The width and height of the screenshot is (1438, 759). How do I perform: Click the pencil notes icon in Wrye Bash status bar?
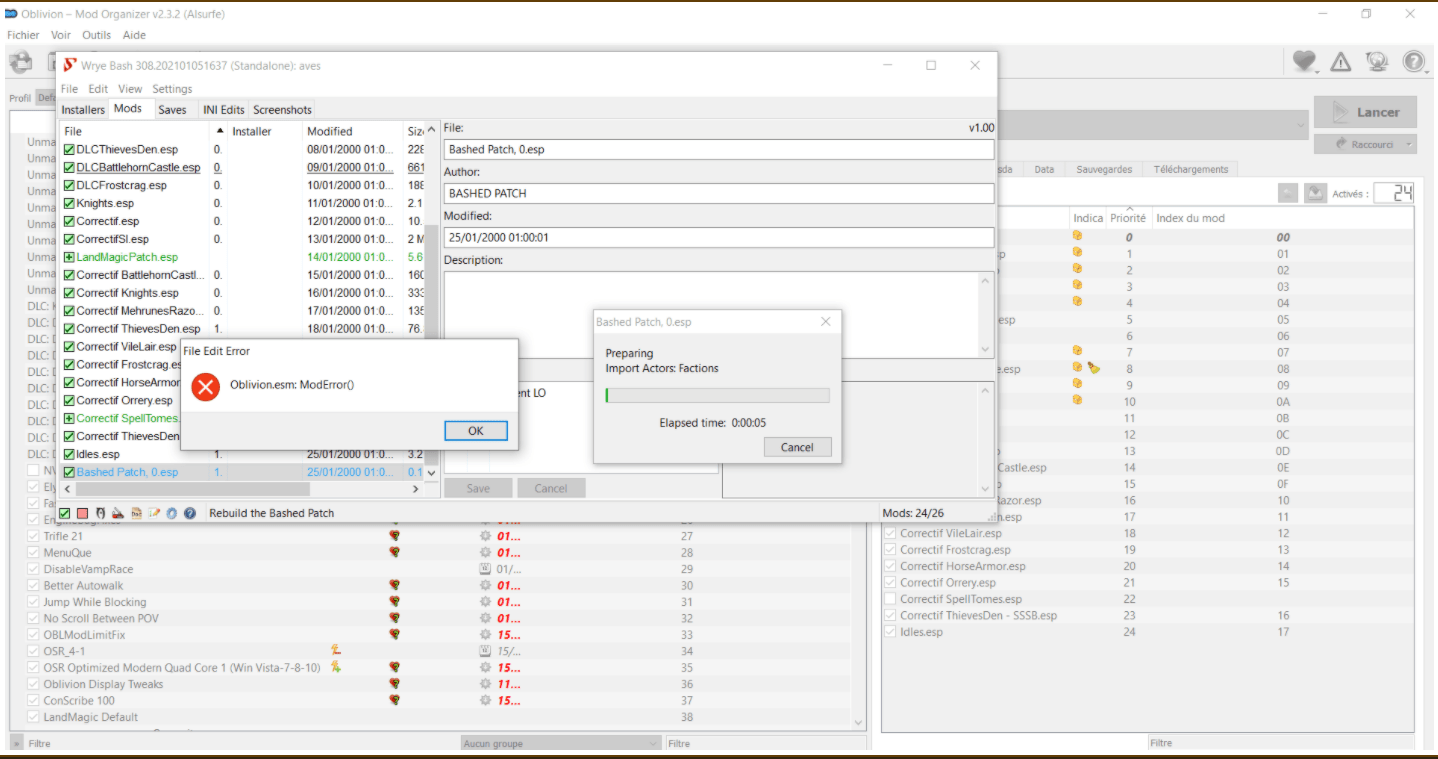(x=154, y=513)
